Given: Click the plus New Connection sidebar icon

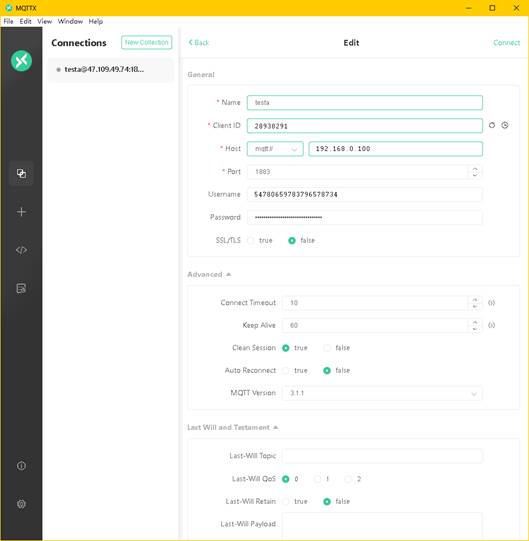Looking at the screenshot, I should pos(21,212).
